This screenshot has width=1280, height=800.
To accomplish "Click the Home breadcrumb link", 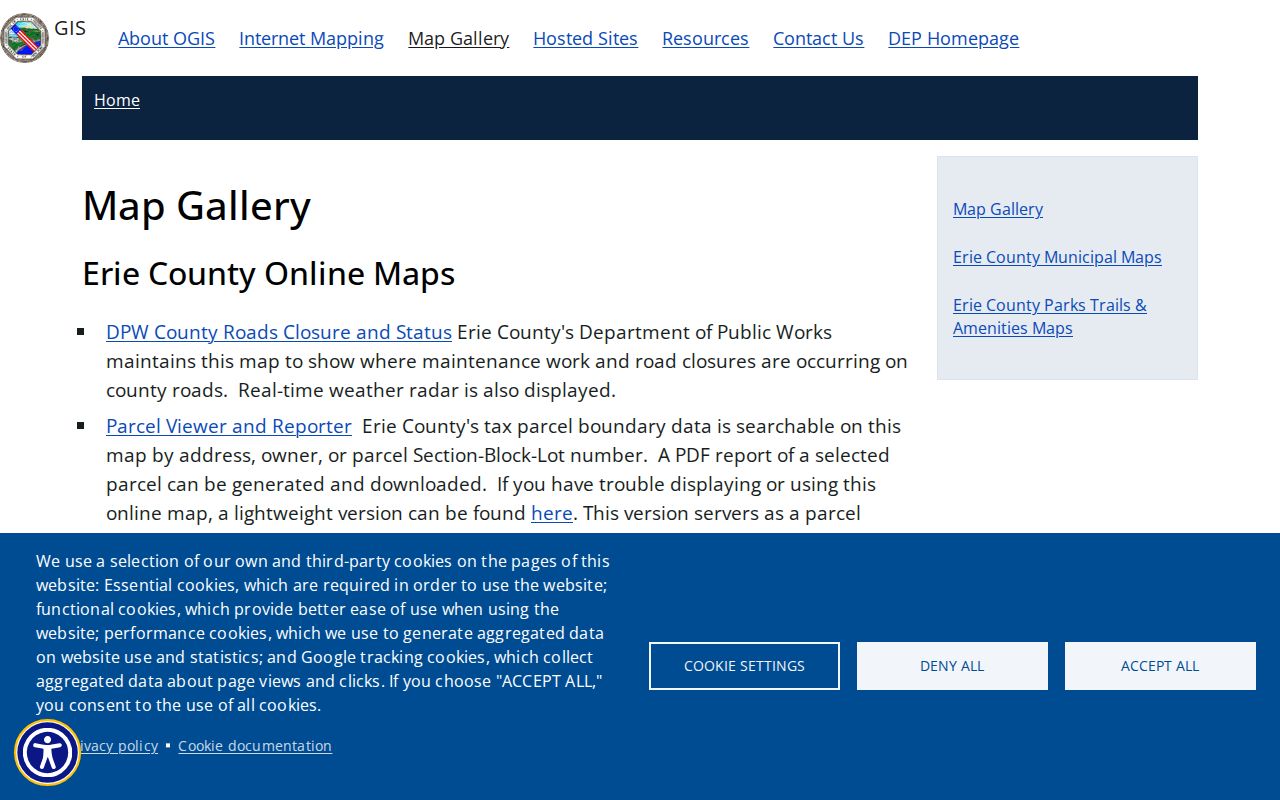I will coord(117,100).
